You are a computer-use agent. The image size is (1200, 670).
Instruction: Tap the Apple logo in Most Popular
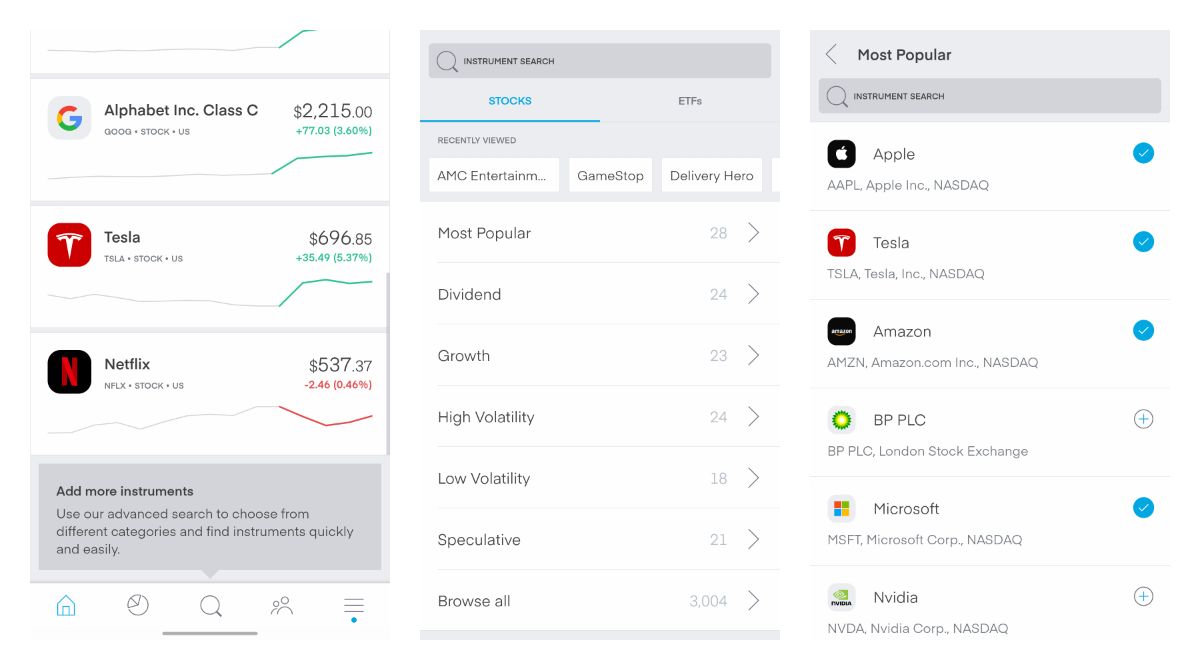pyautogui.click(x=842, y=154)
